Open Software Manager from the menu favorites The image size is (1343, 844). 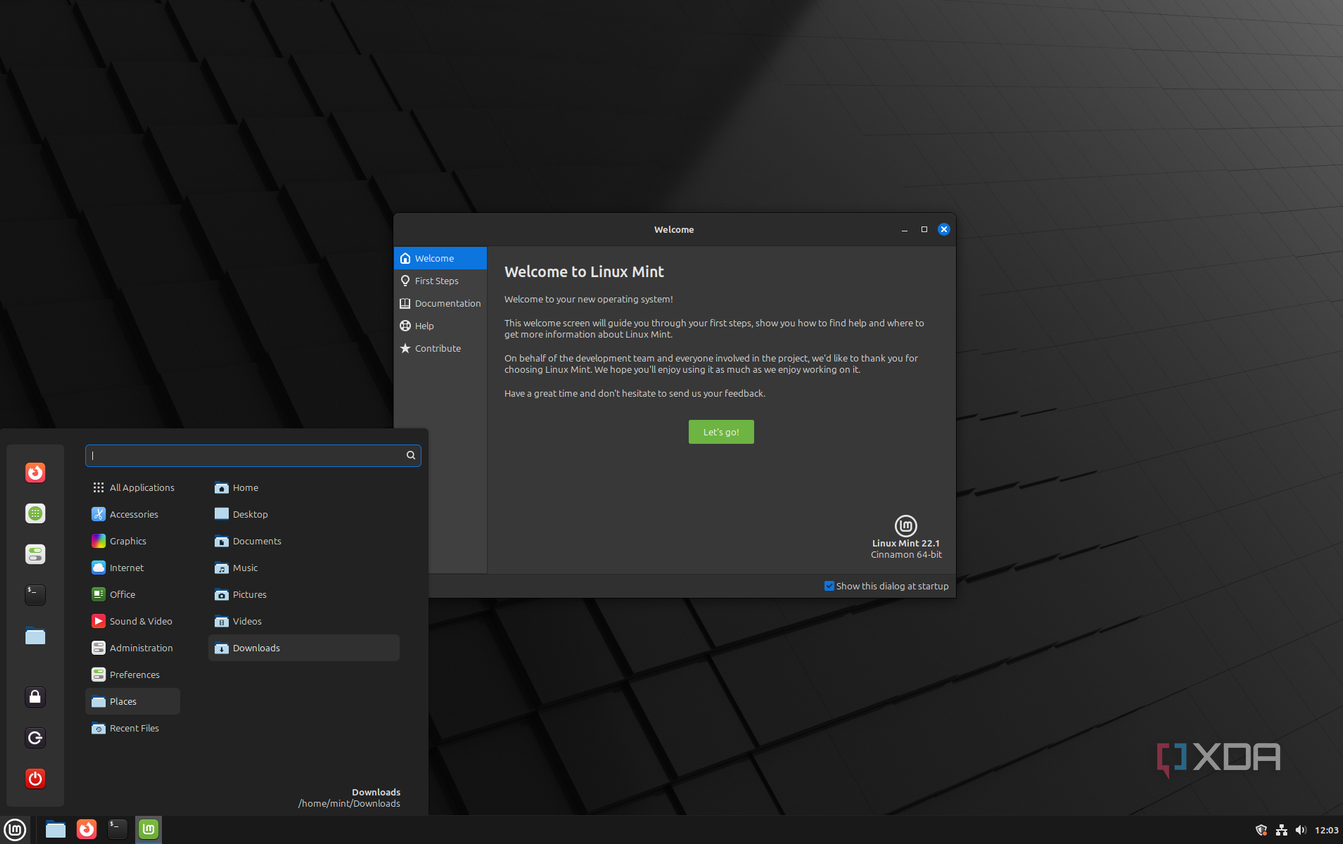[35, 513]
